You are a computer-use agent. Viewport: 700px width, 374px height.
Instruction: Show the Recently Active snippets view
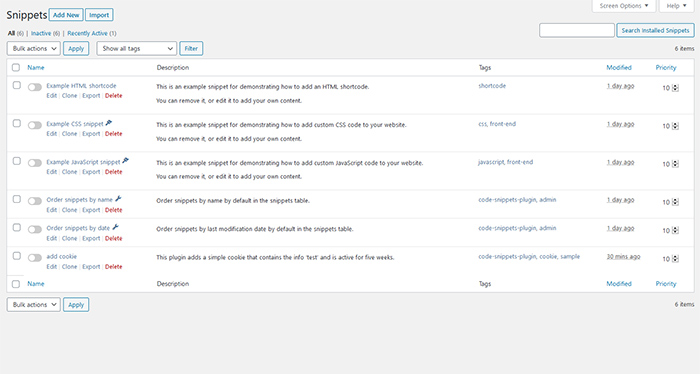pos(88,33)
